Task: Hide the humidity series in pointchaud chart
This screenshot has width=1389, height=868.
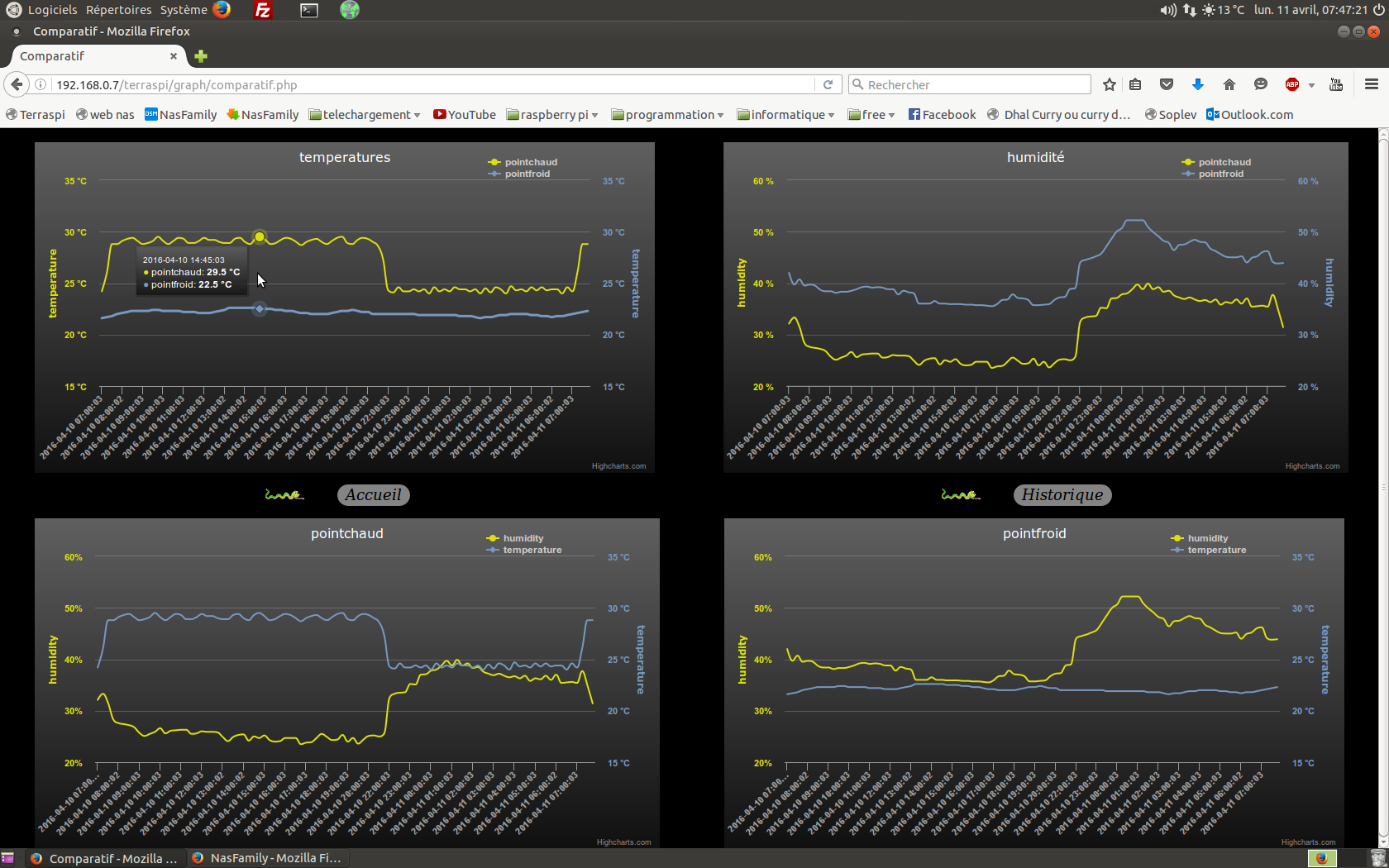Action: tap(523, 538)
